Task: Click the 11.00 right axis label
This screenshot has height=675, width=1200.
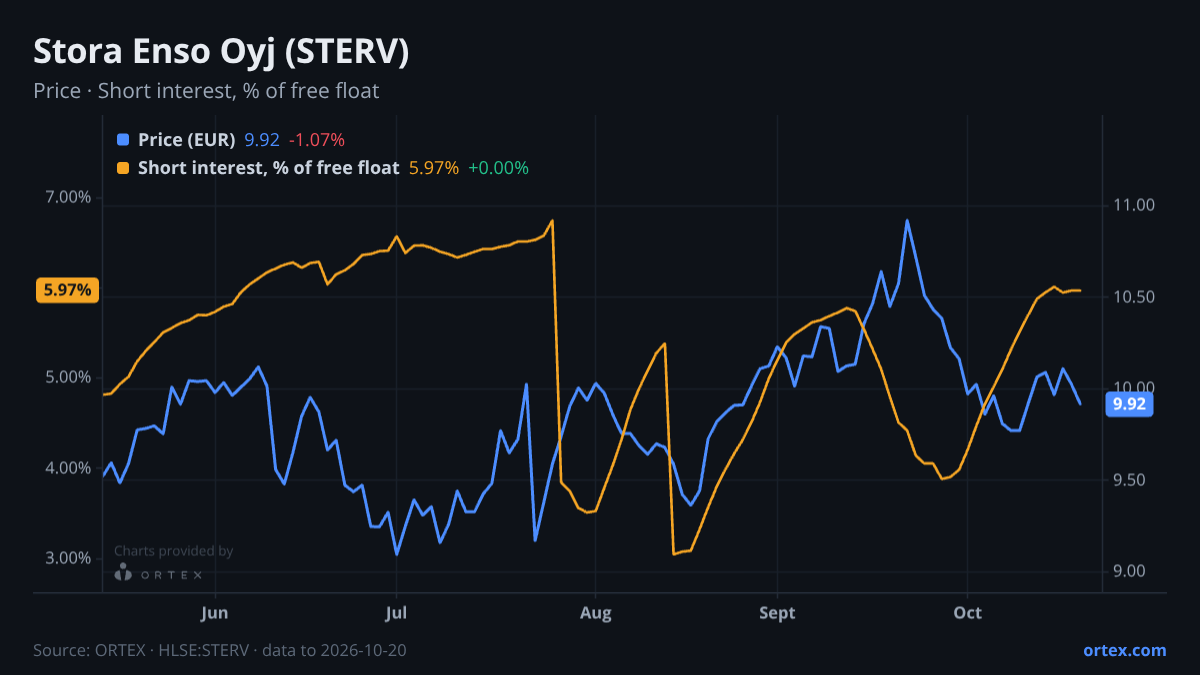Action: pos(1132,205)
